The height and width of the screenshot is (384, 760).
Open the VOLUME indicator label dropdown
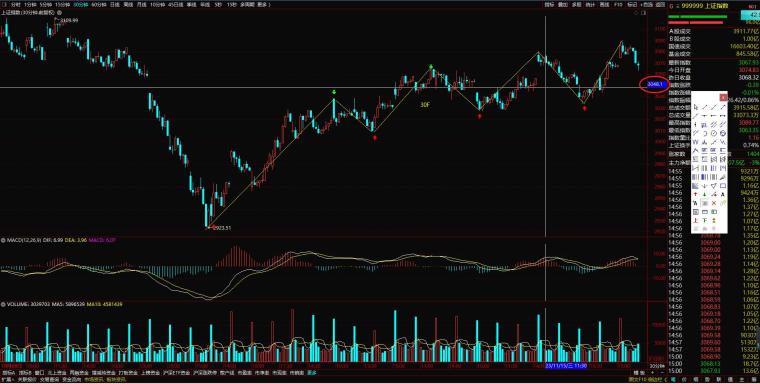(x=15, y=304)
